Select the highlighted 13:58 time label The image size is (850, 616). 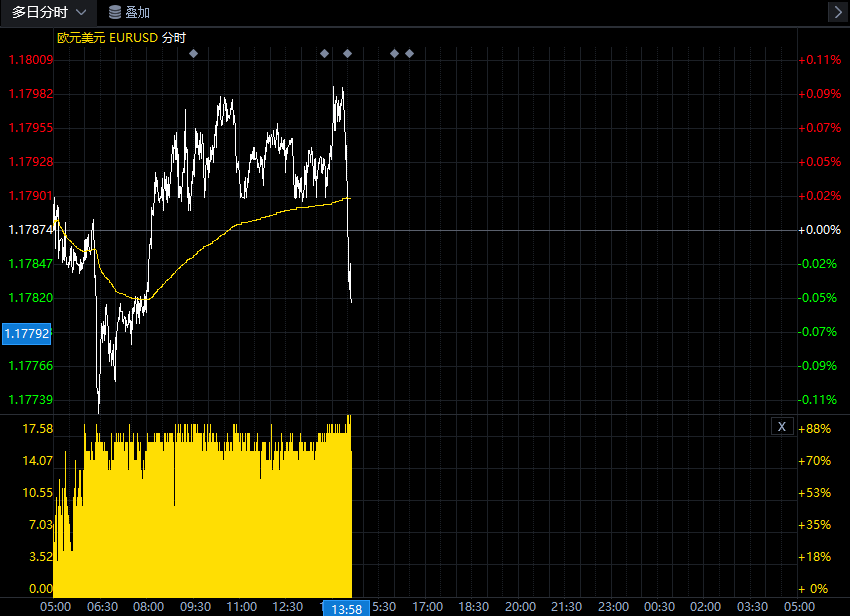tap(346, 608)
